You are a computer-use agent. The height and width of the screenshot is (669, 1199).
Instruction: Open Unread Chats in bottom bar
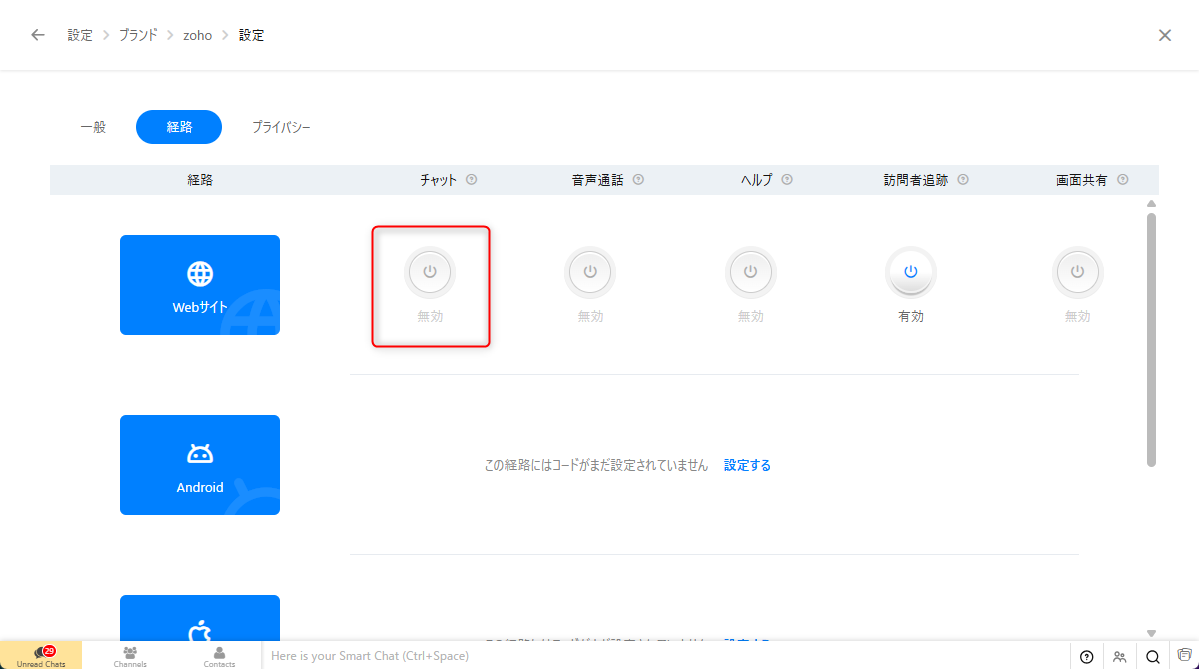pyautogui.click(x=41, y=656)
